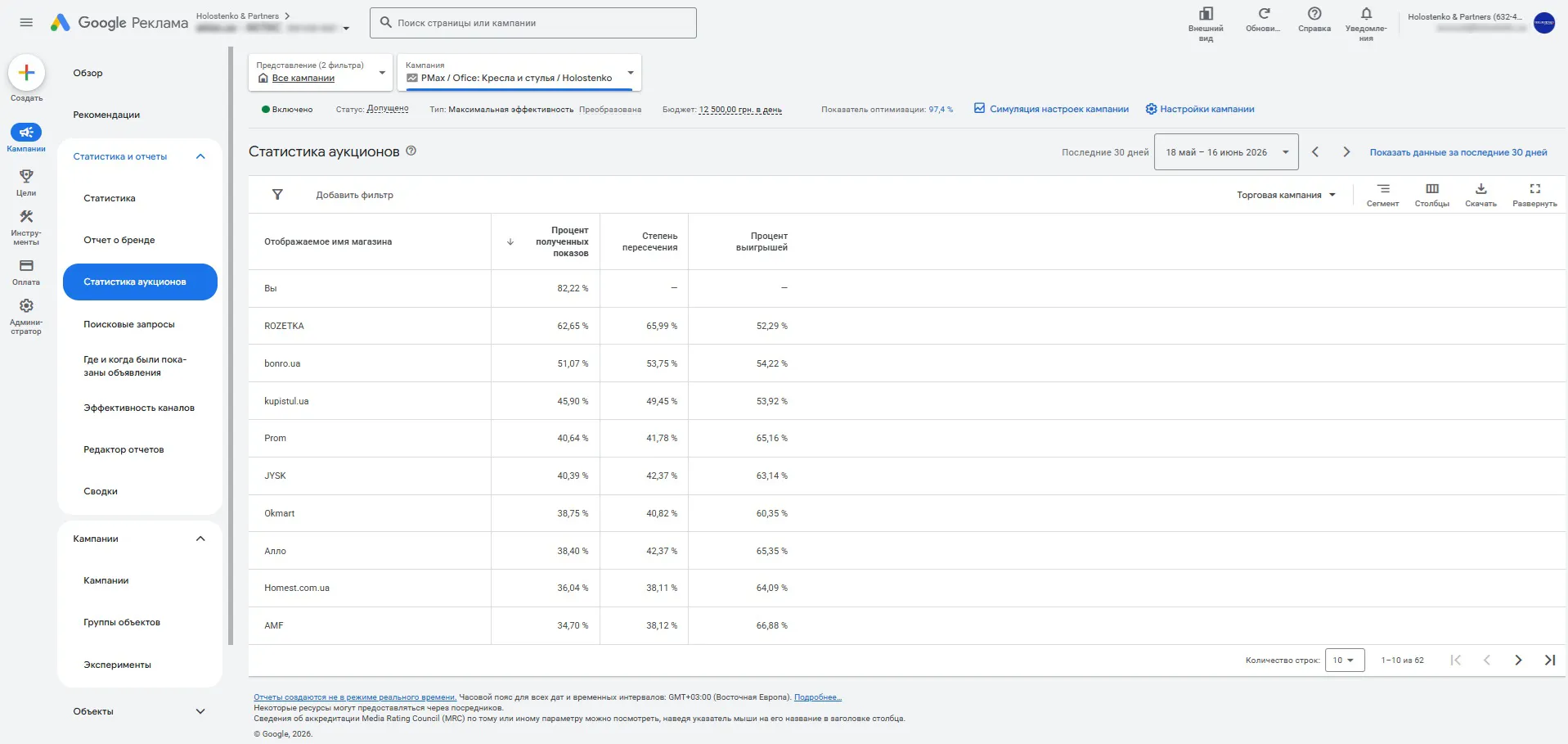
Task: Click the Степень пересечения column header
Action: coord(650,241)
